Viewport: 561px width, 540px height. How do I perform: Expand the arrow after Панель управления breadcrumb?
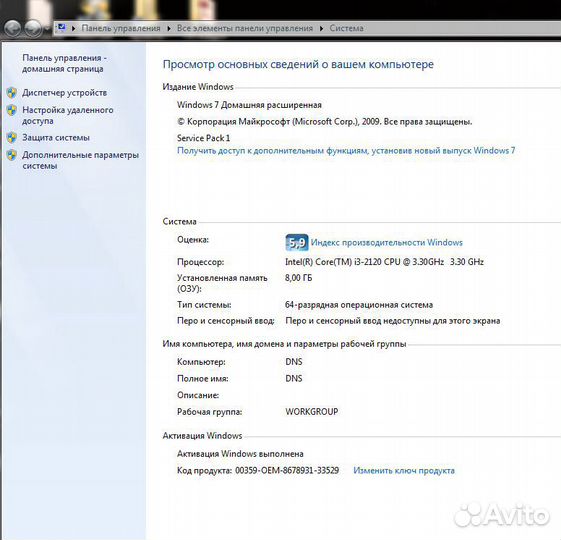[x=169, y=28]
